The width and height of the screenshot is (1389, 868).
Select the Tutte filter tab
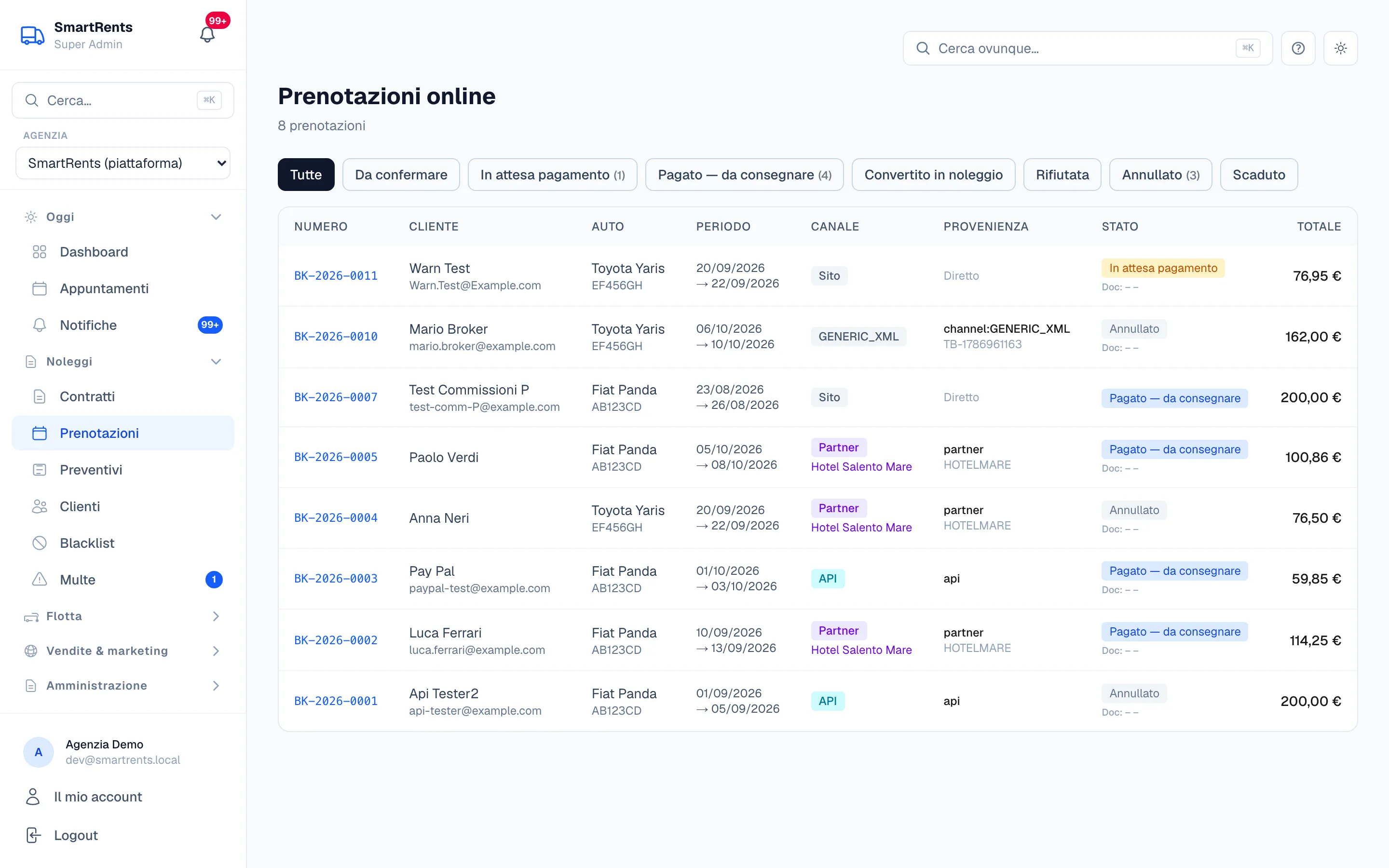point(306,175)
